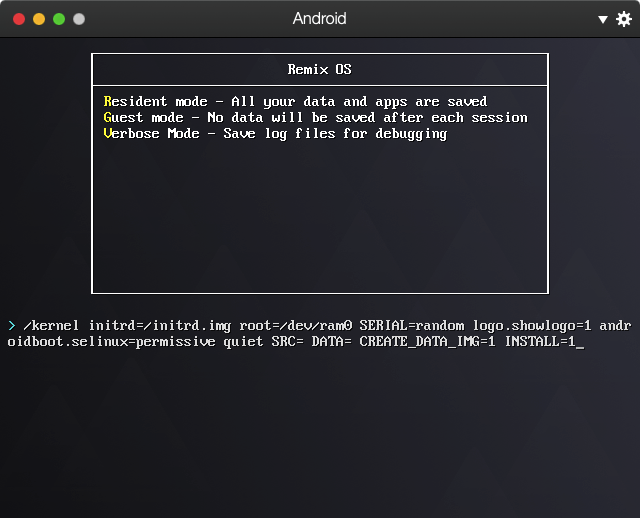Pick the Verbose Mode boot entry
The image size is (640, 518).
pyautogui.click(x=276, y=133)
